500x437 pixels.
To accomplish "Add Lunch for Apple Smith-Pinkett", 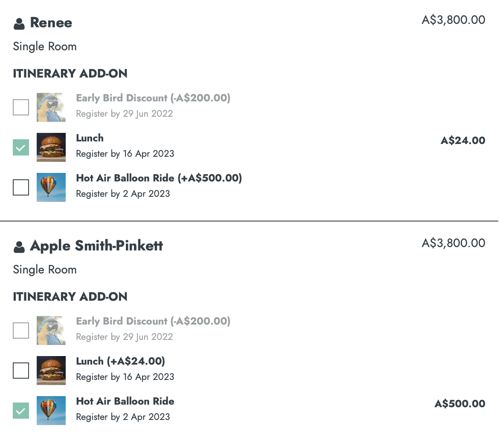I will (21, 370).
